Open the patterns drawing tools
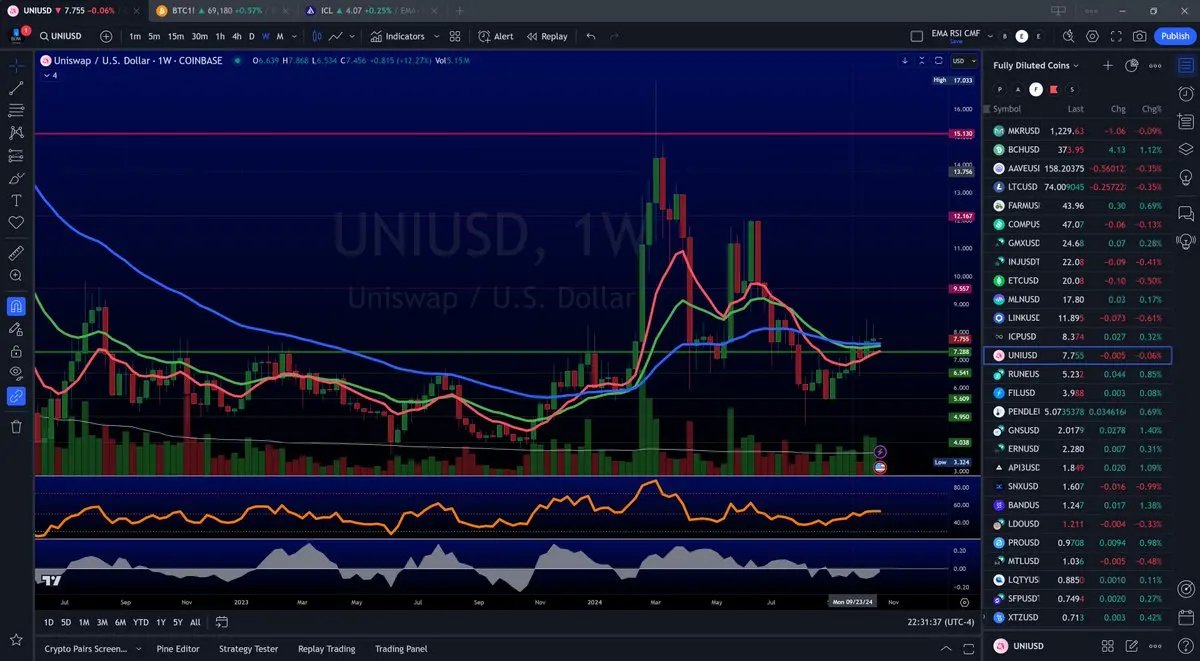This screenshot has width=1200, height=661. tap(16, 133)
